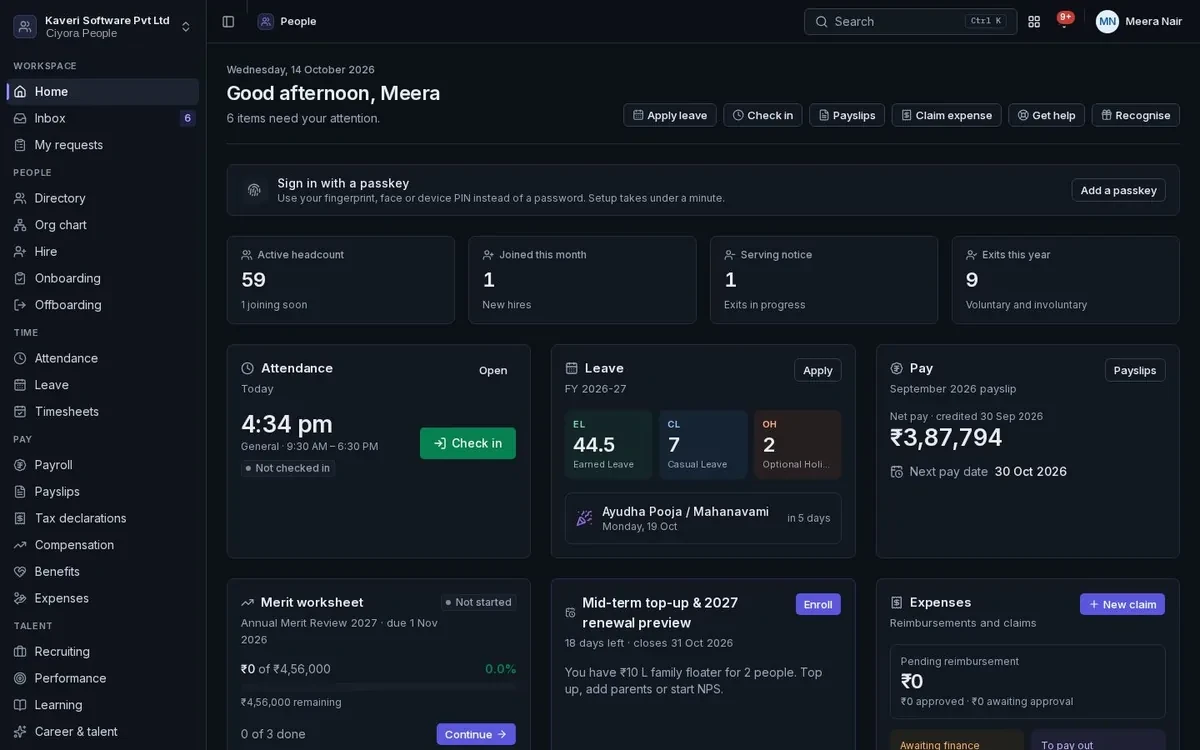The height and width of the screenshot is (750, 1200).
Task: Open the apps grid icon
Action: (1034, 21)
